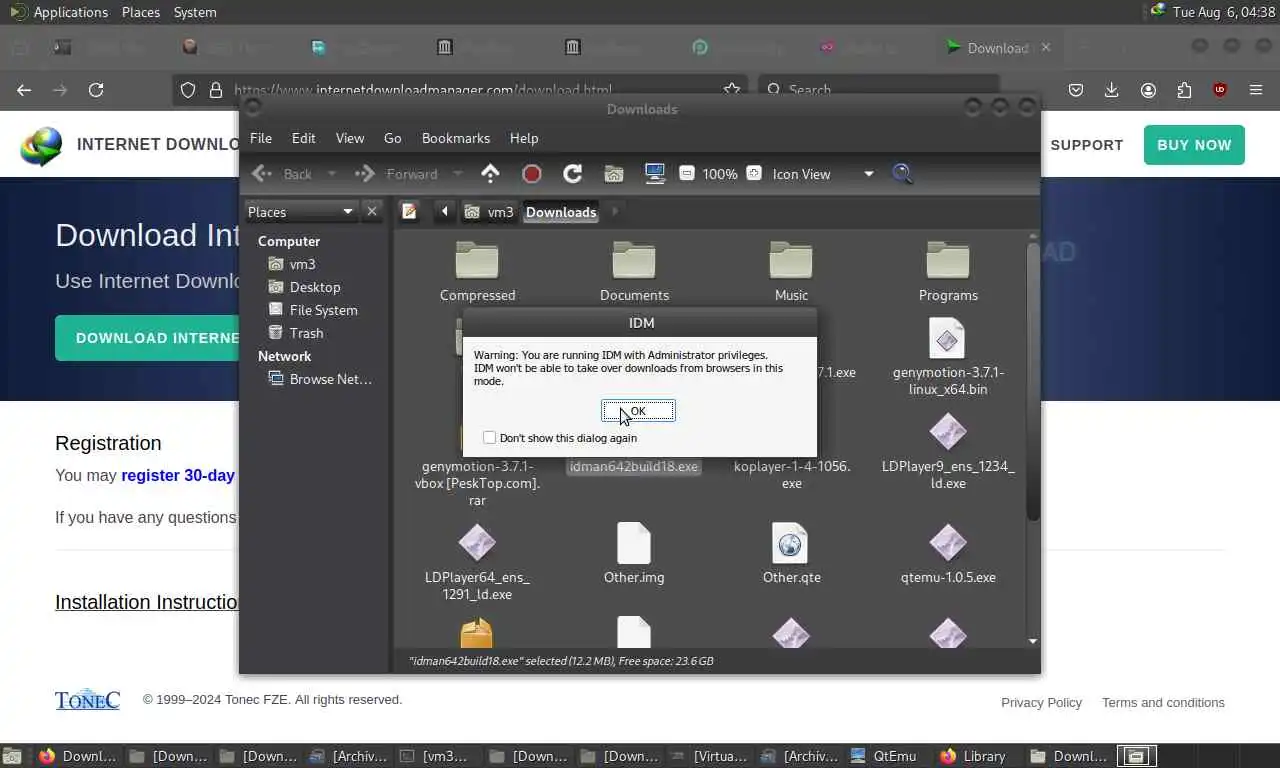Open the File menu in Downloads window

pos(261,138)
